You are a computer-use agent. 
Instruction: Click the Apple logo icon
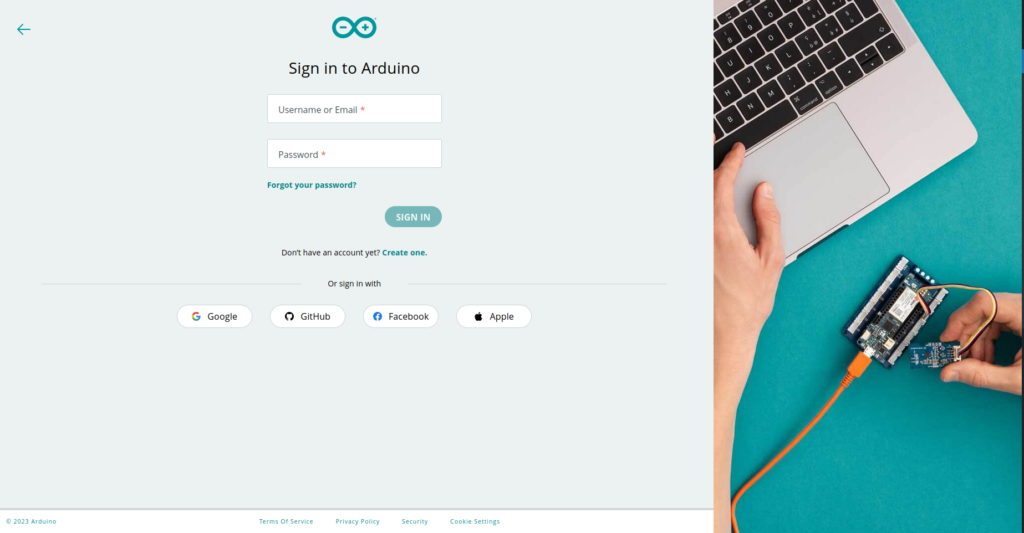coord(478,316)
